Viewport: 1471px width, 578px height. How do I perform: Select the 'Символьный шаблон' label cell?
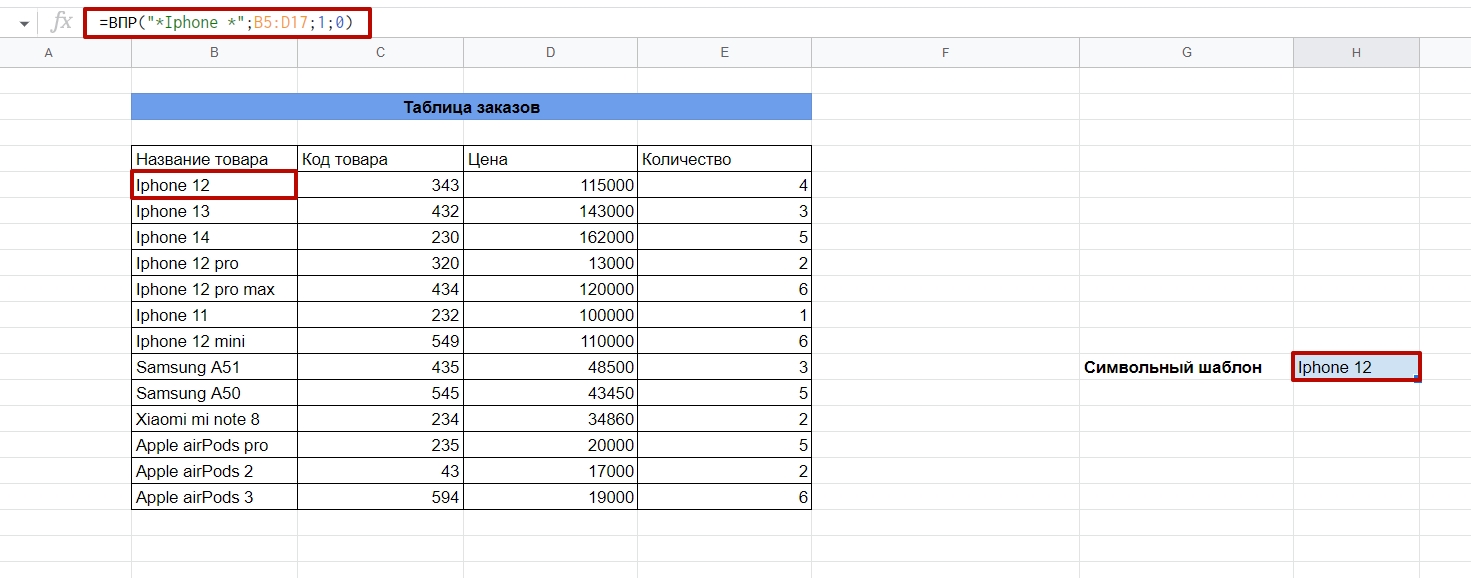click(1186, 367)
